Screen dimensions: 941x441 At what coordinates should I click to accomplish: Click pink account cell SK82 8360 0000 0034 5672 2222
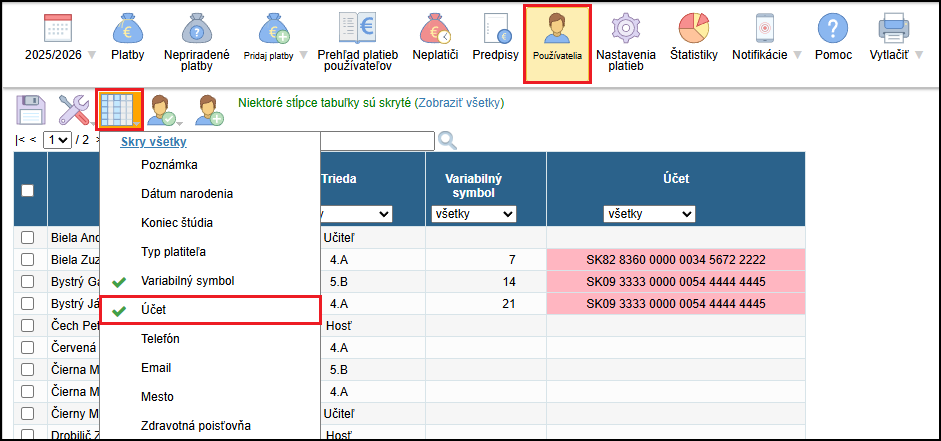676,260
